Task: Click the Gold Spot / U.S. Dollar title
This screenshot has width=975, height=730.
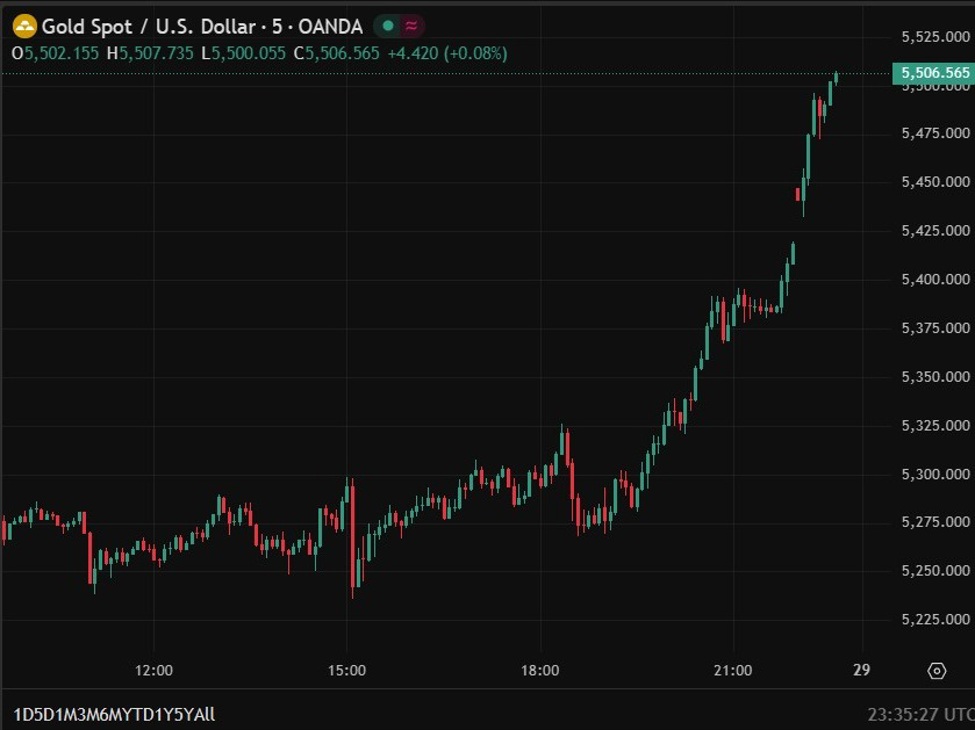Action: pos(149,27)
